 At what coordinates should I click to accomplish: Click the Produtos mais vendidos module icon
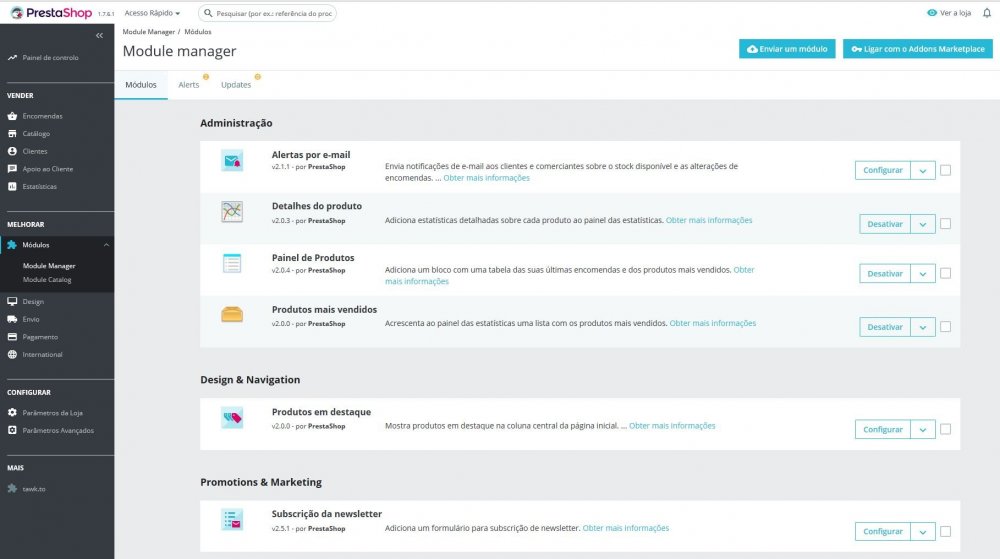(x=232, y=314)
